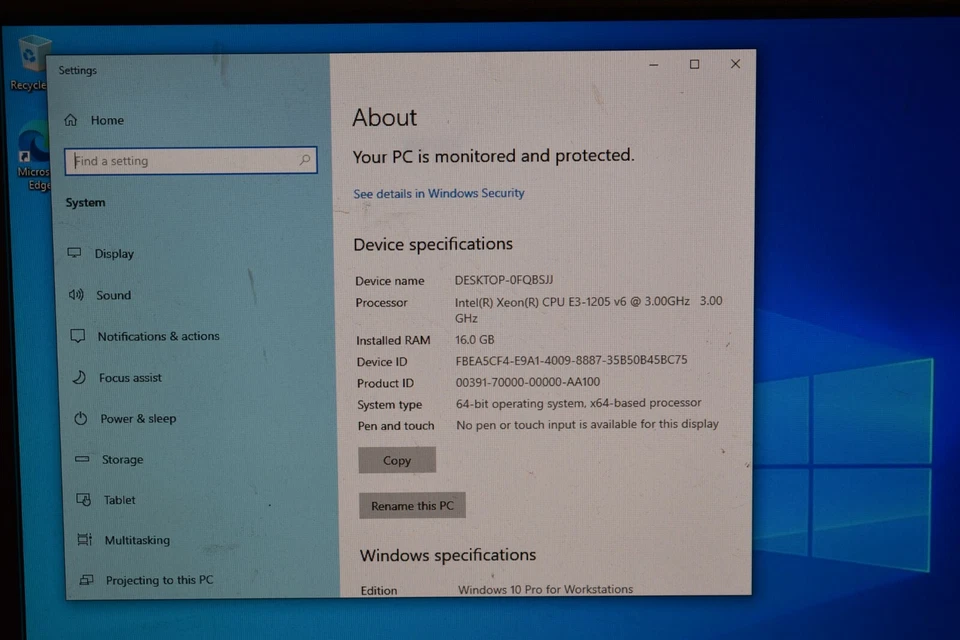Click the Tablet icon in sidebar
This screenshot has height=640, width=960.
pyautogui.click(x=84, y=500)
